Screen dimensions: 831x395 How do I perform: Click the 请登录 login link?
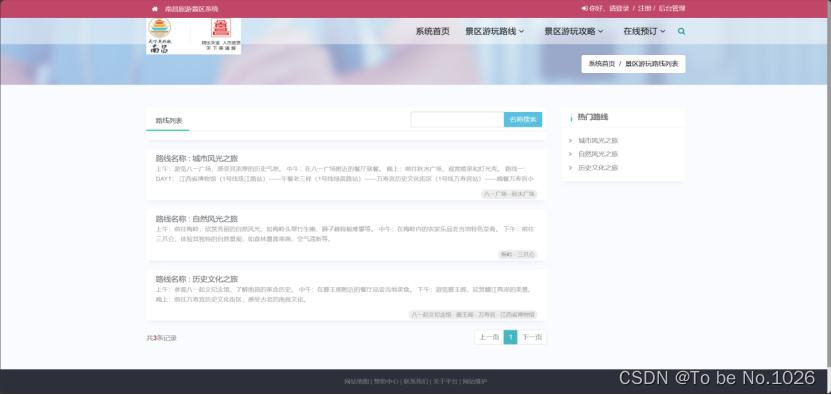(619, 8)
